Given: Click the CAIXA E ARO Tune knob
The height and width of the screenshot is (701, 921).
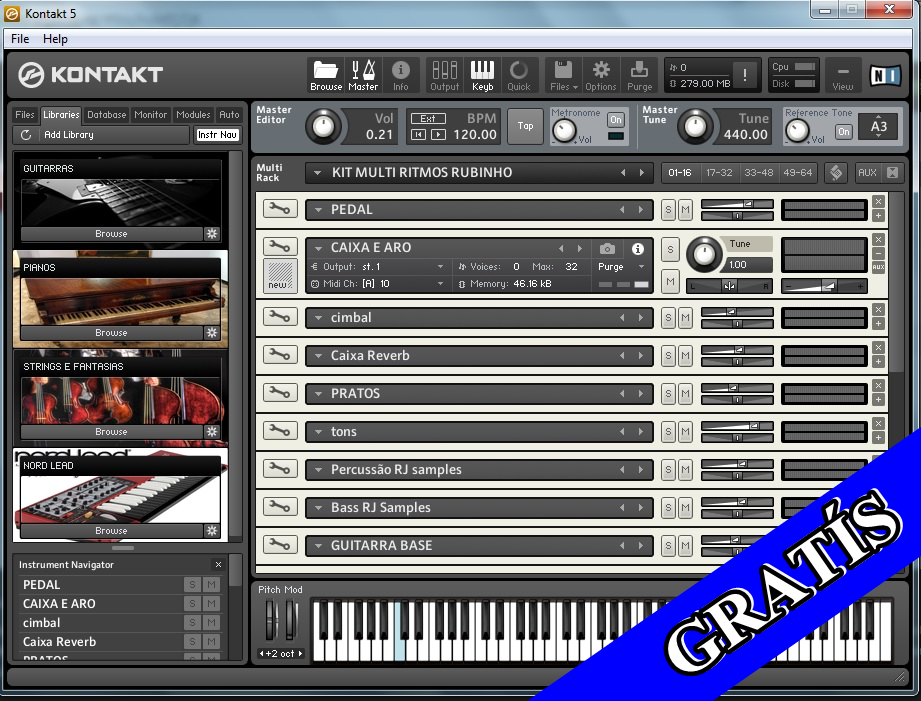Looking at the screenshot, I should click(704, 253).
